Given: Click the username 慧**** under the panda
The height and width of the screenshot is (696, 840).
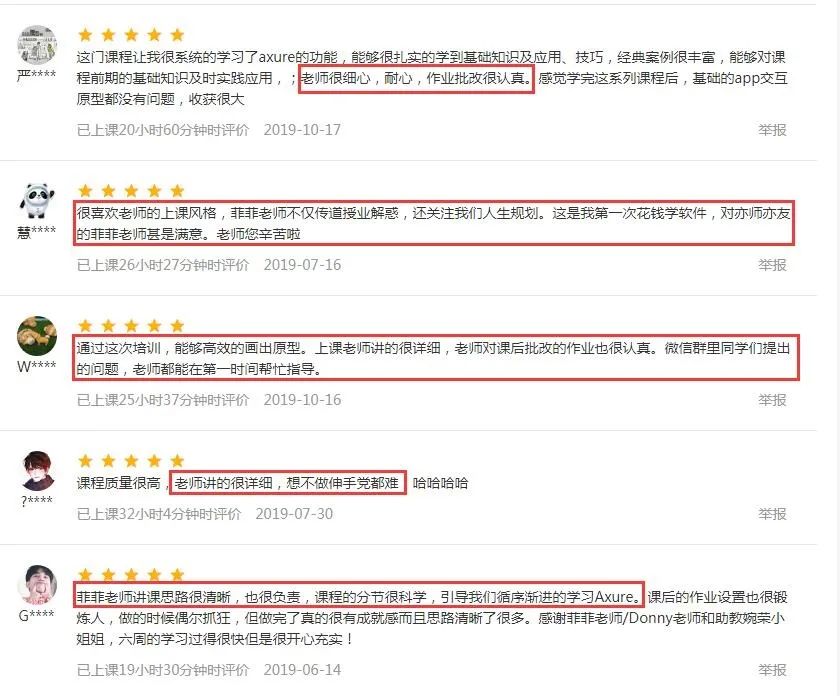Looking at the screenshot, I should (36, 232).
